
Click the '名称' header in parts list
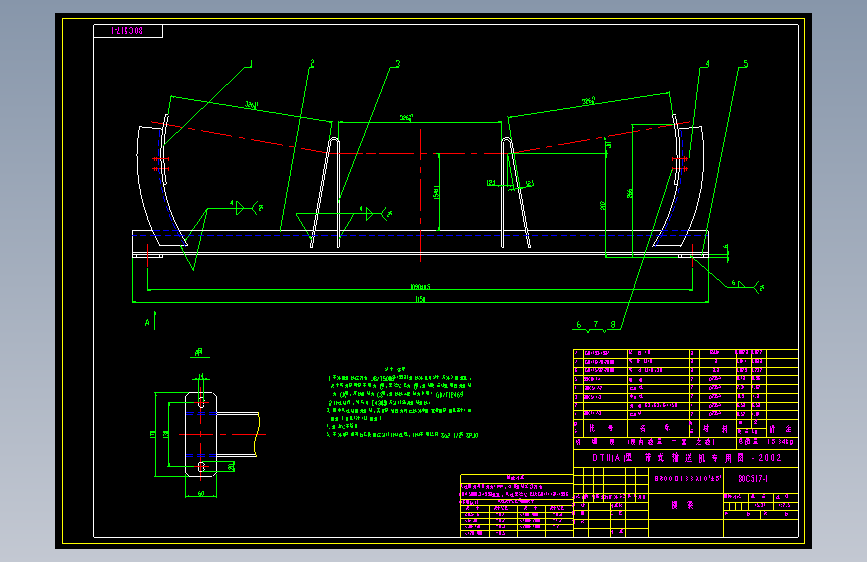click(655, 428)
